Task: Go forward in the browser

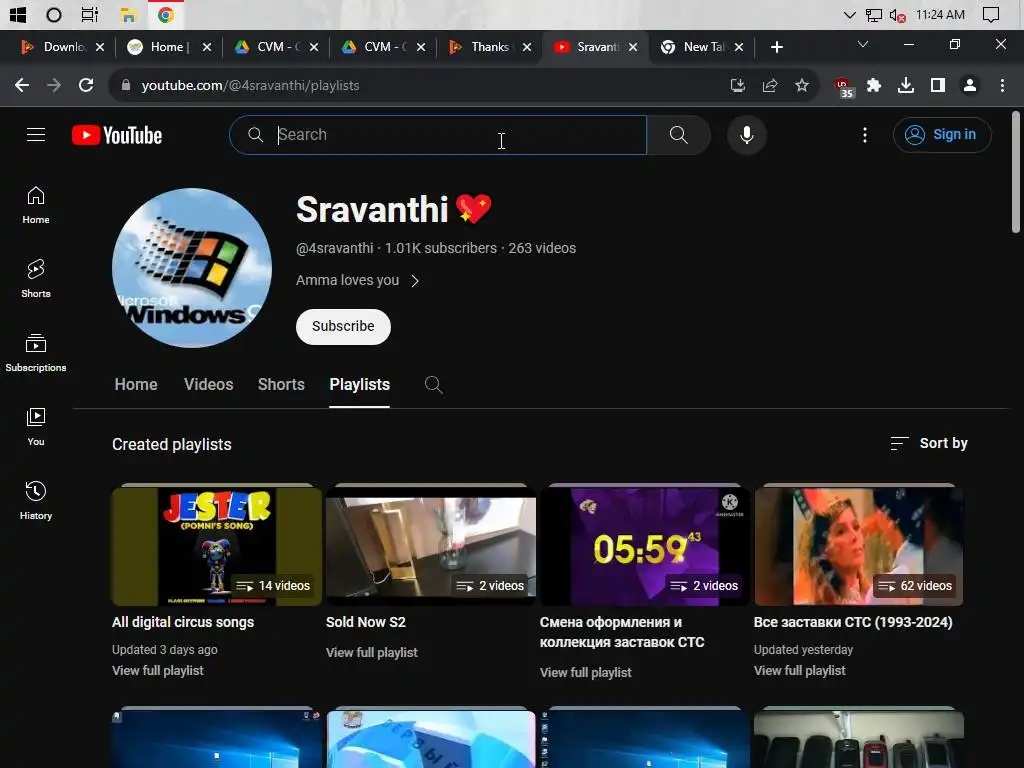Action: pyautogui.click(x=54, y=86)
